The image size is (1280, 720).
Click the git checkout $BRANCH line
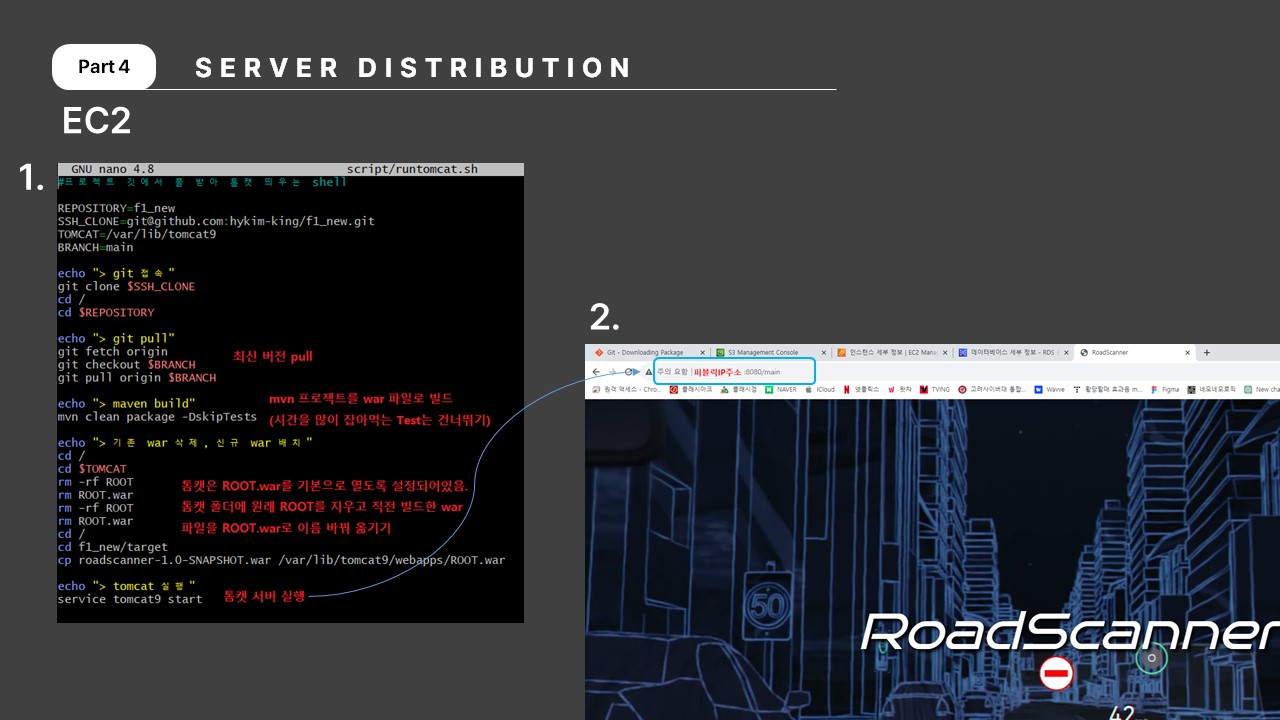pos(127,364)
